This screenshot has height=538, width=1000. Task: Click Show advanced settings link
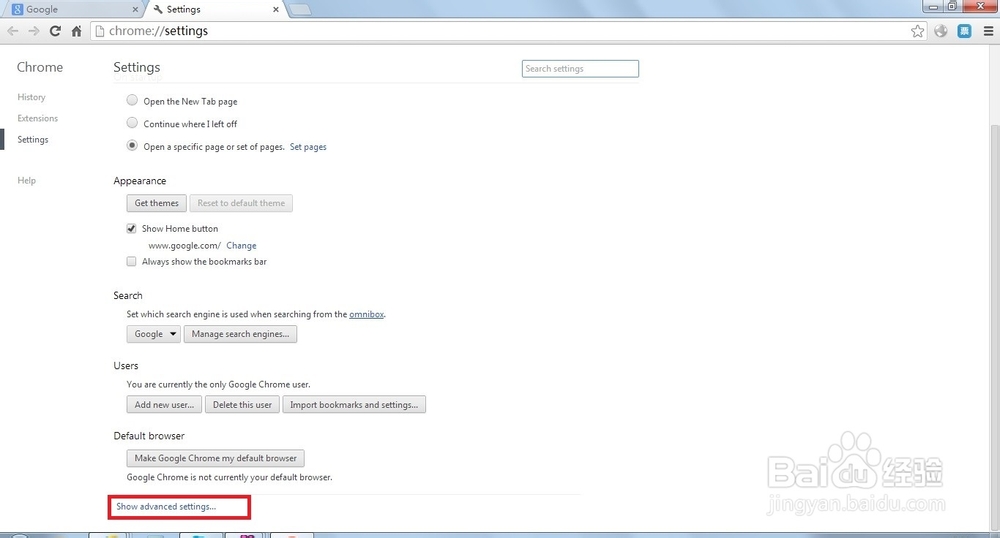[166, 507]
